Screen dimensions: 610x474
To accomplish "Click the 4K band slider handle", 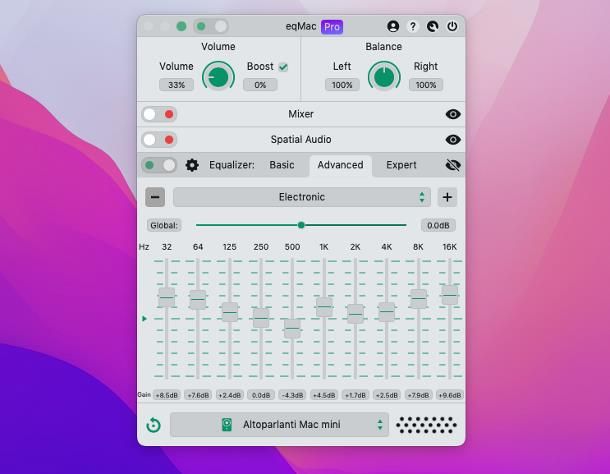I will [x=387, y=312].
